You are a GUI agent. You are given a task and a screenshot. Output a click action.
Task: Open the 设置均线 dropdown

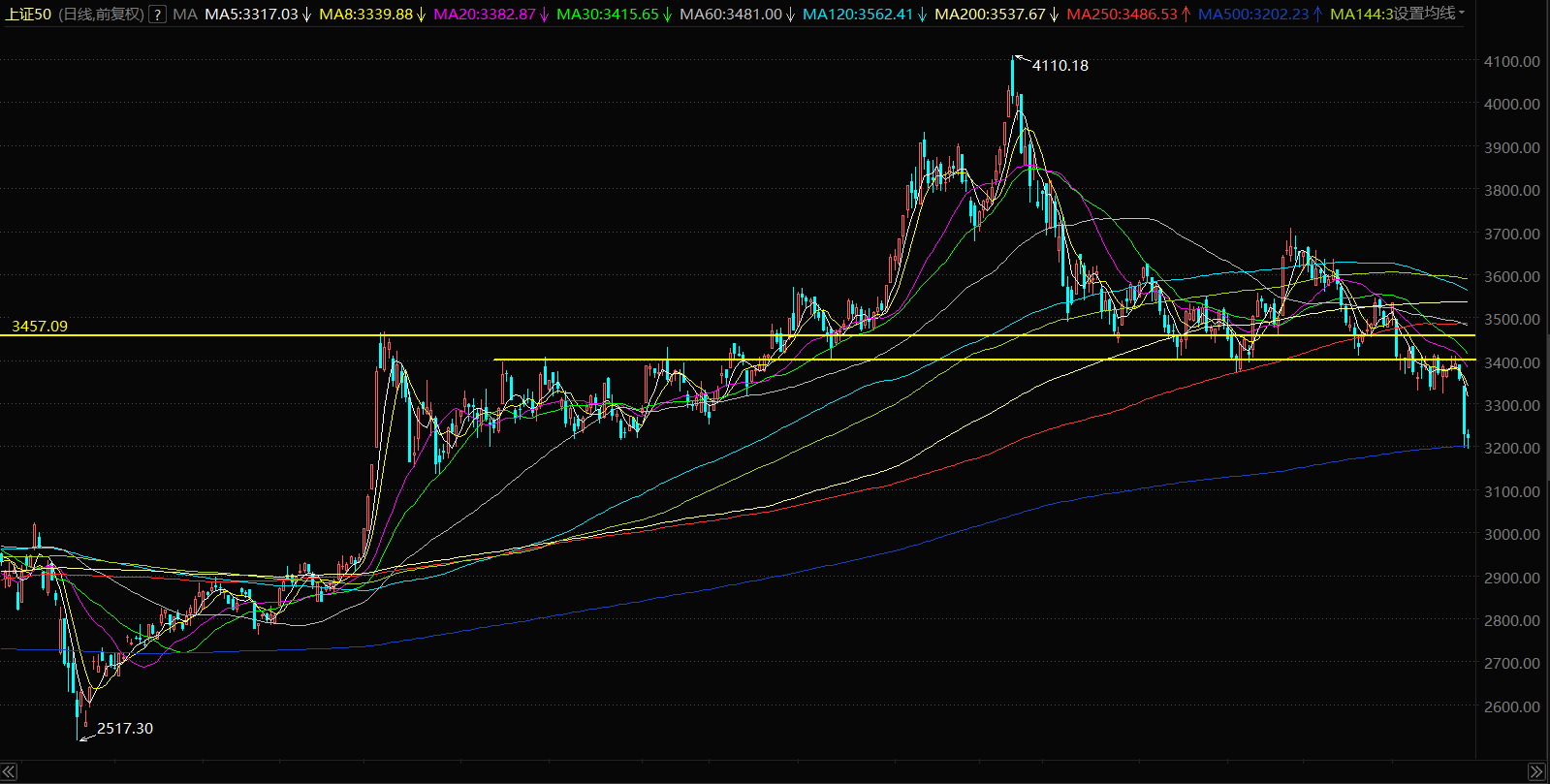(x=1430, y=14)
